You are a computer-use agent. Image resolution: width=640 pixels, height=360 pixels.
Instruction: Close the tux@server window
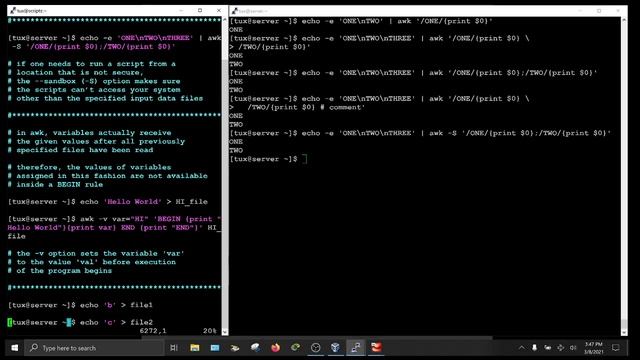618,11
